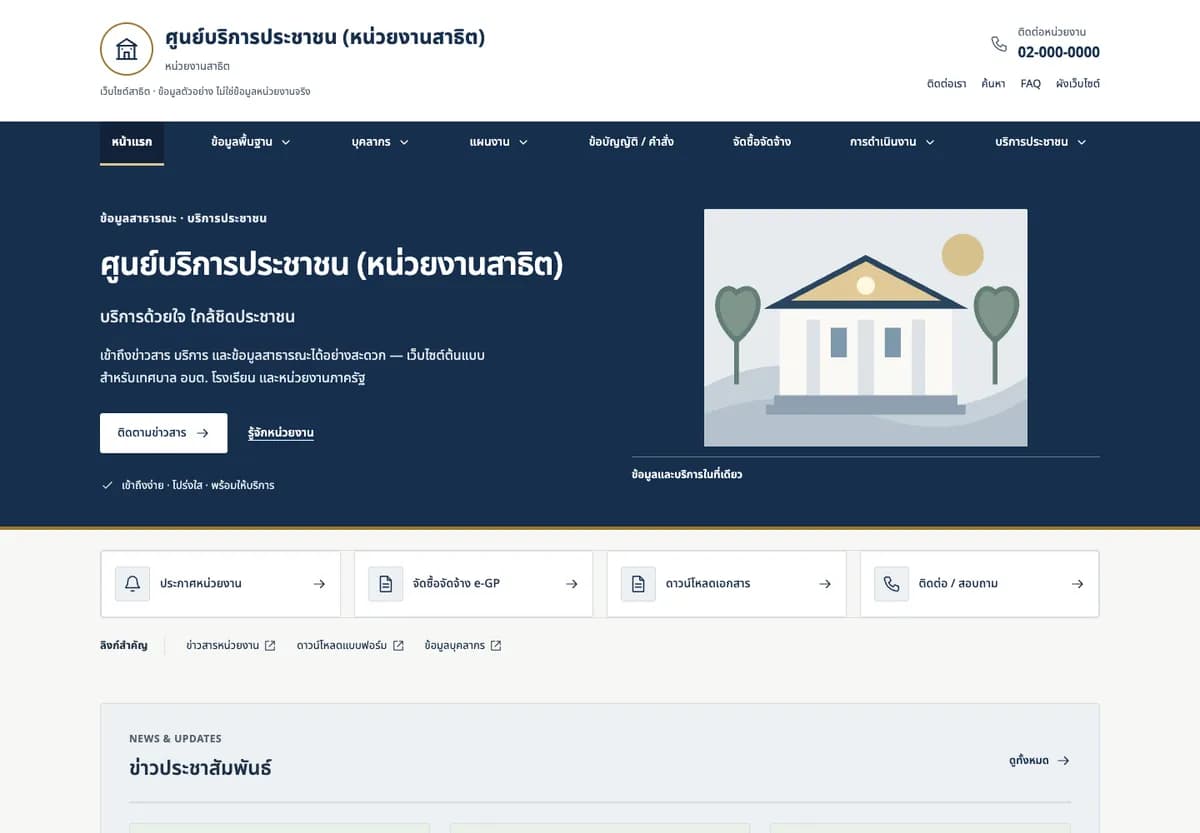Call number 02-000-0000 link

pyautogui.click(x=1059, y=52)
